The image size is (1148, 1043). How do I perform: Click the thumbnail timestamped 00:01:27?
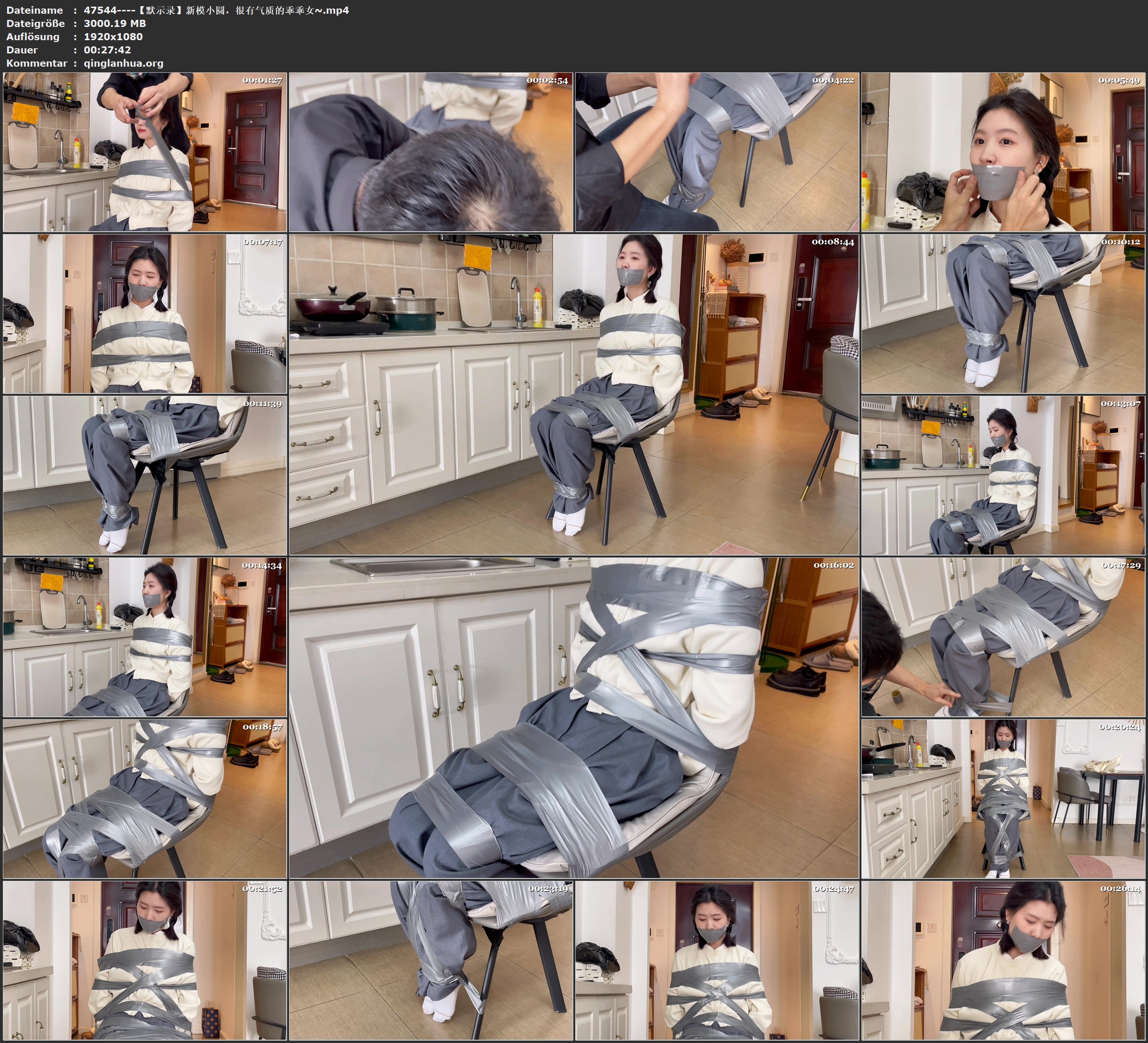(145, 152)
